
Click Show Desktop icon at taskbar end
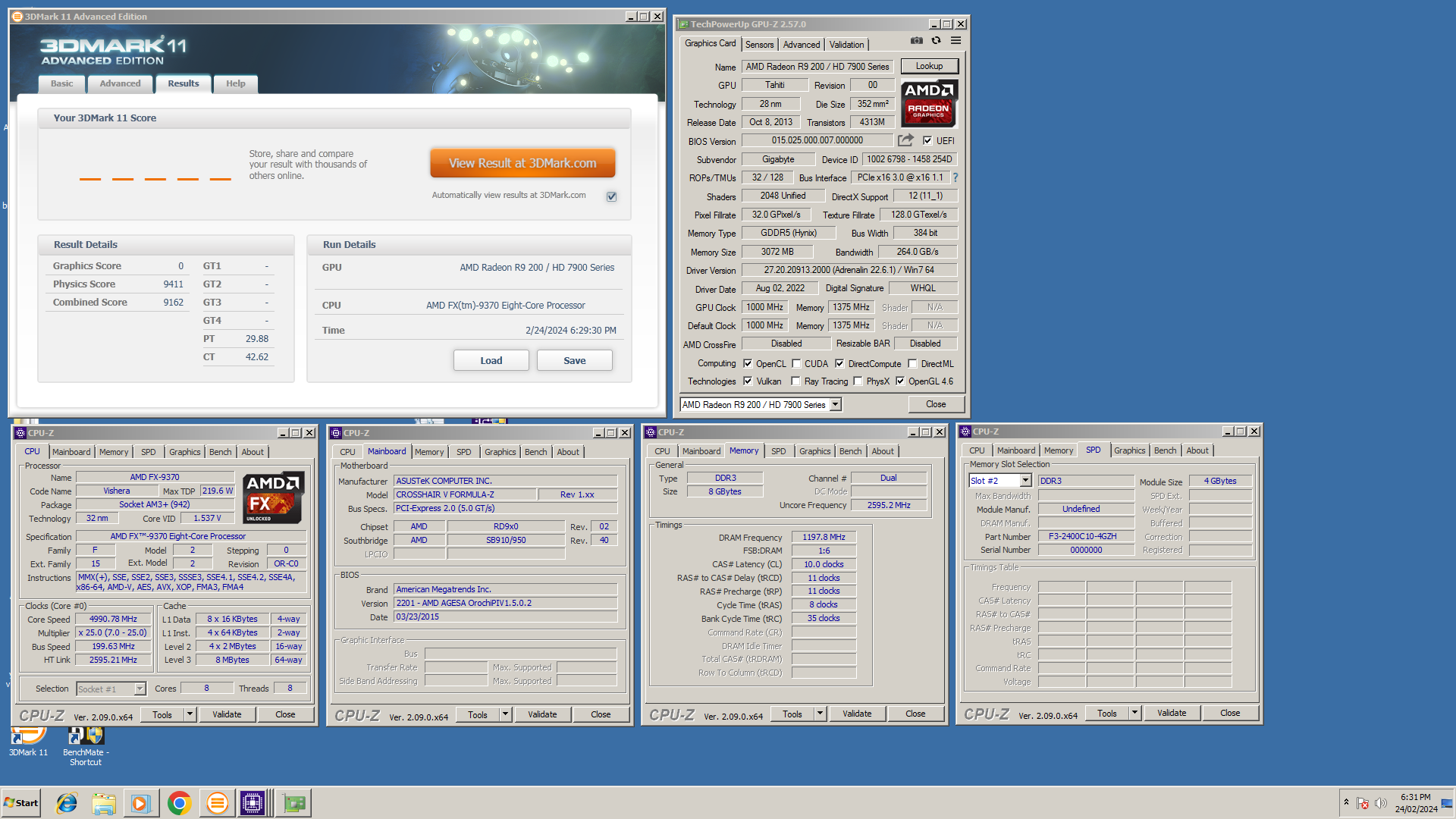point(1448,803)
